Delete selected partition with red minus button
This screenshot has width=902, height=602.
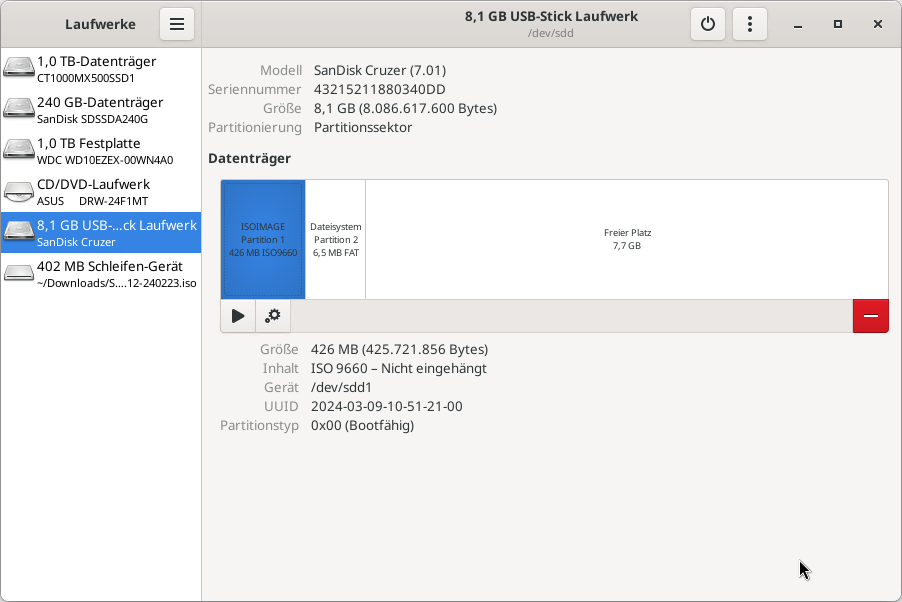coord(870,316)
